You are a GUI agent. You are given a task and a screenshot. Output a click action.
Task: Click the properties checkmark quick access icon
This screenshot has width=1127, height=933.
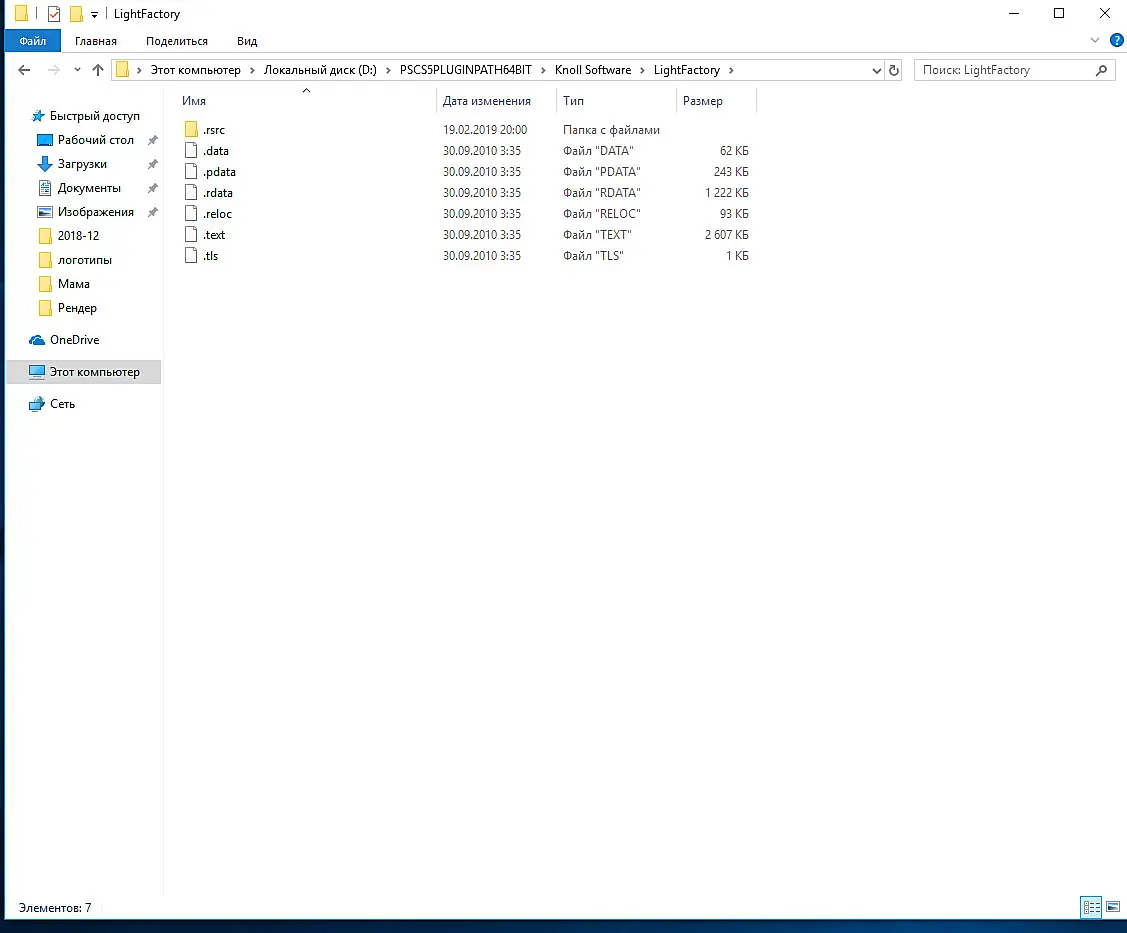(x=54, y=14)
